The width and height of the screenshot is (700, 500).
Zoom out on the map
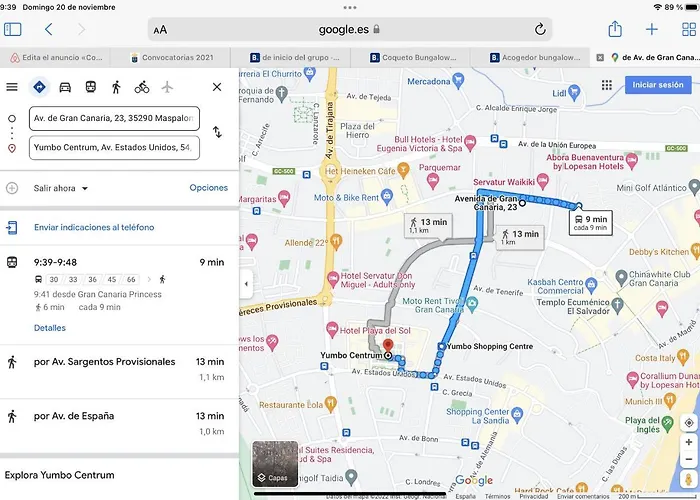[x=689, y=459]
